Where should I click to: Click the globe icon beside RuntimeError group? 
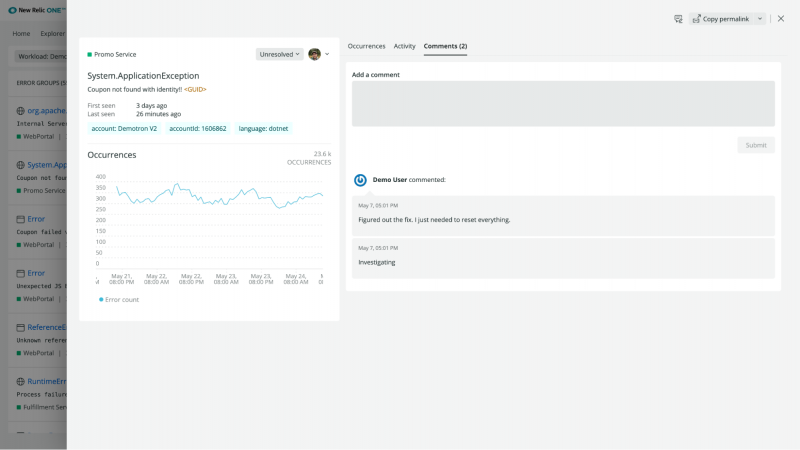(20, 382)
